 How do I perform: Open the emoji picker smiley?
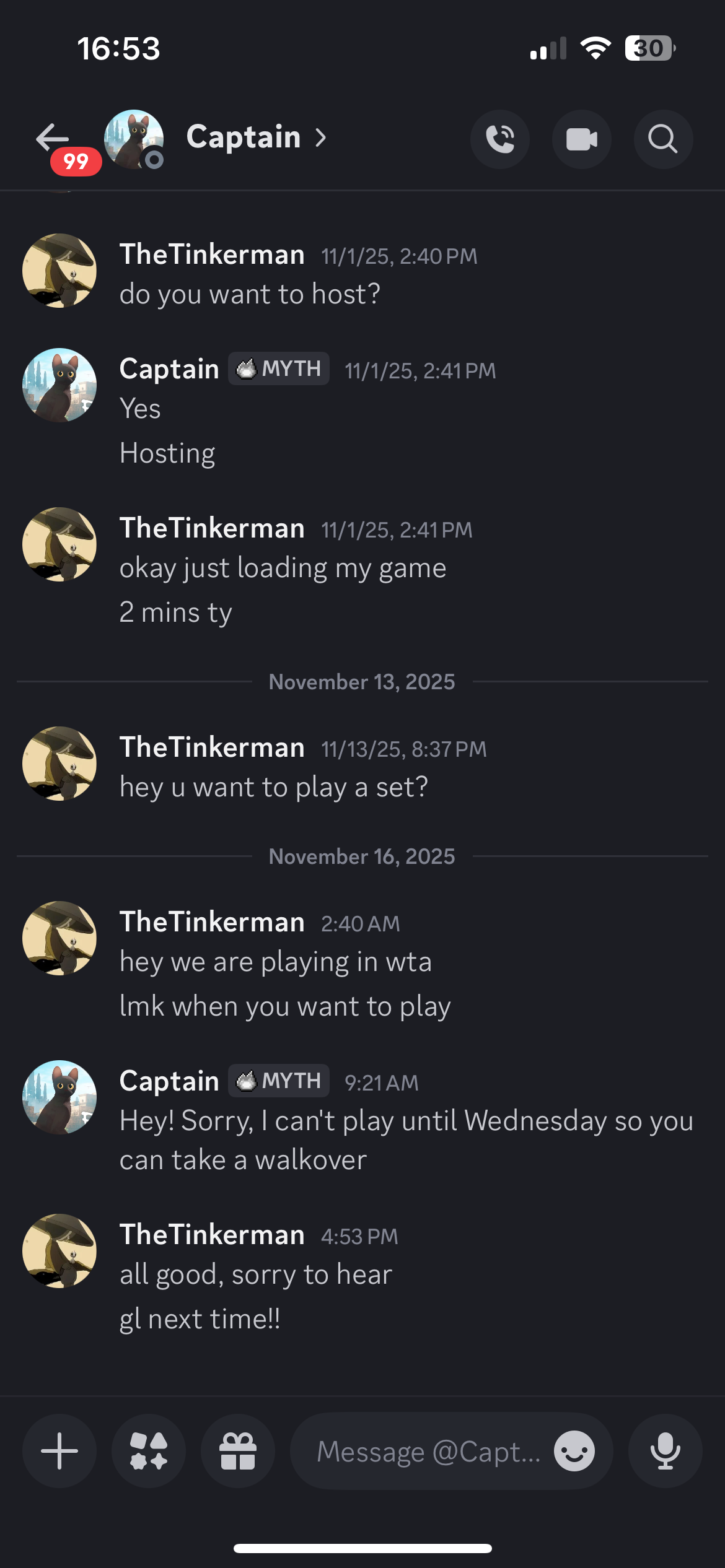[x=574, y=1451]
